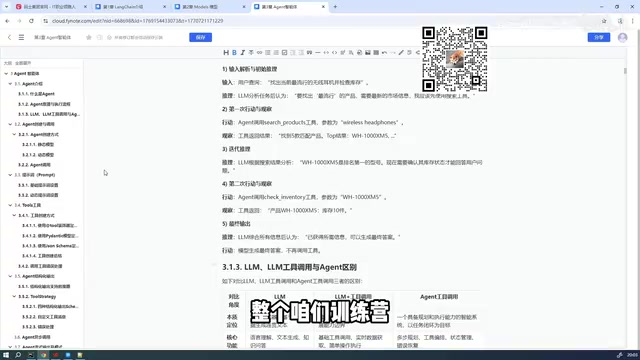Image resolution: width=640 pixels, height=360 pixels.
Task: Open a new browser tab
Action: pos(335,7)
